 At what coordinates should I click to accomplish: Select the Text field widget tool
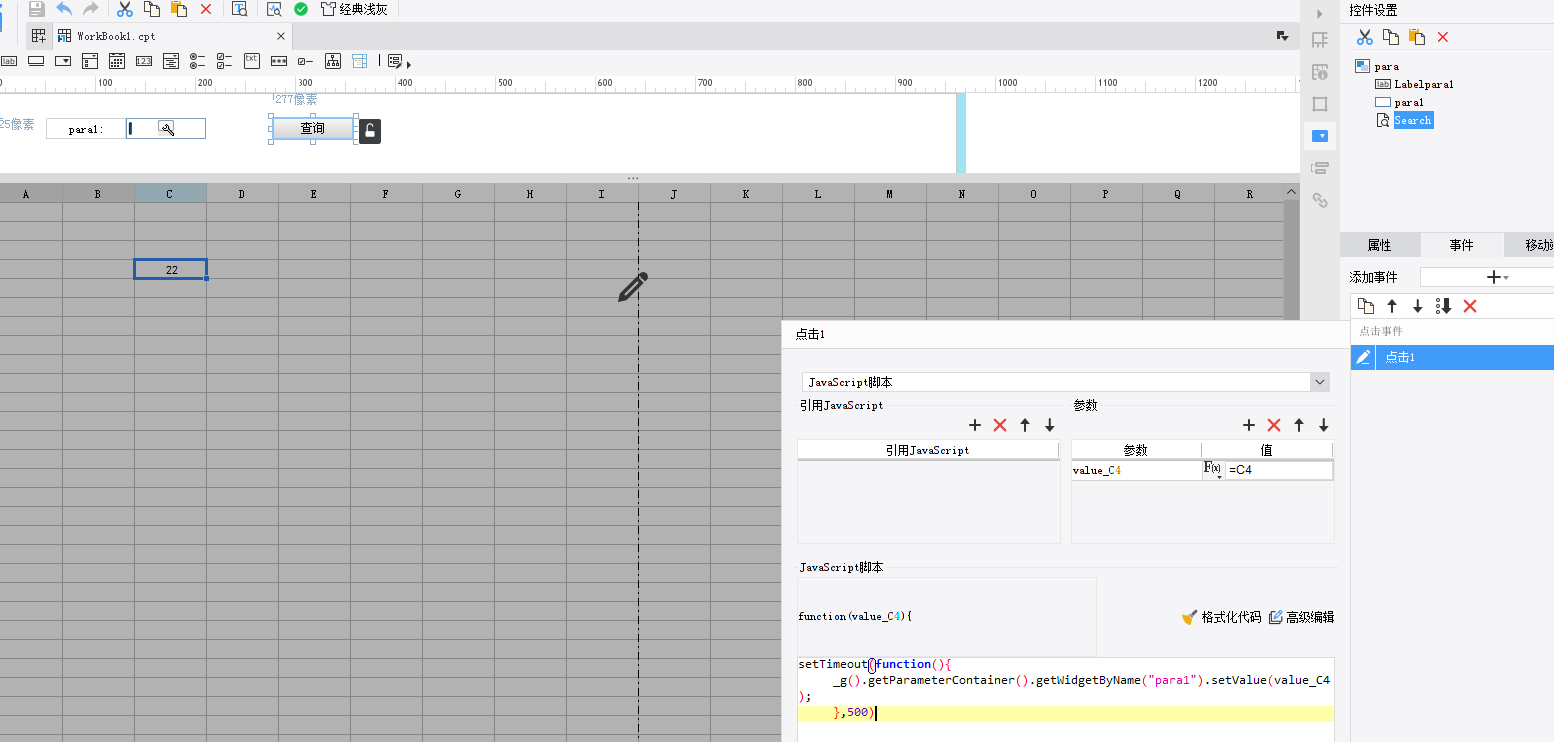36,61
